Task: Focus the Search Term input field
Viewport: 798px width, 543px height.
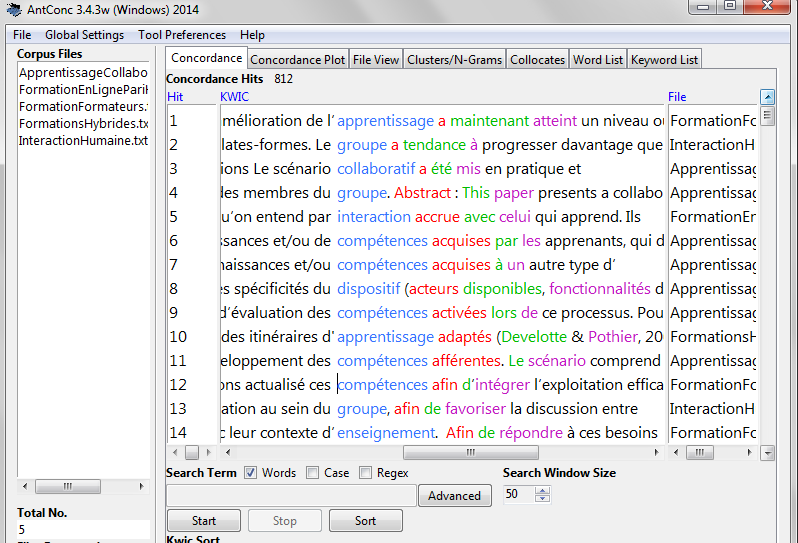Action: pyautogui.click(x=291, y=496)
